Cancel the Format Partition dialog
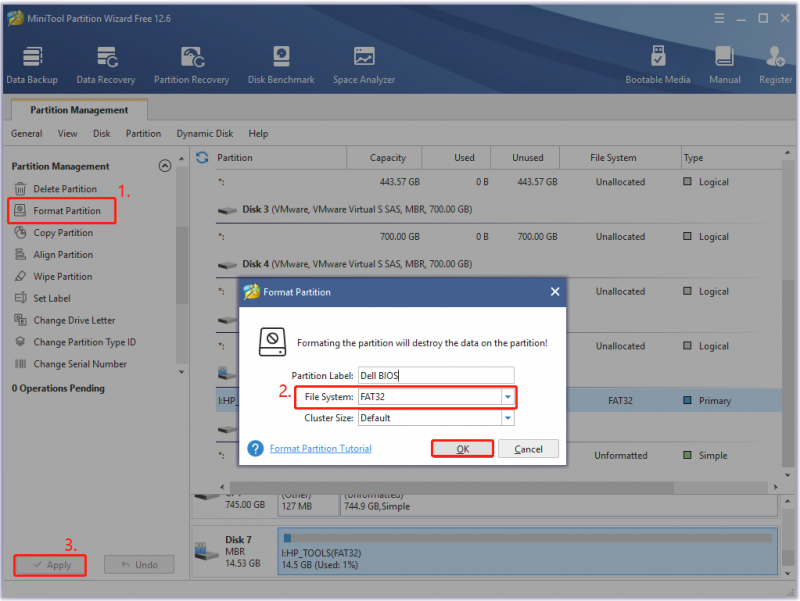This screenshot has height=601, width=800. [x=528, y=449]
